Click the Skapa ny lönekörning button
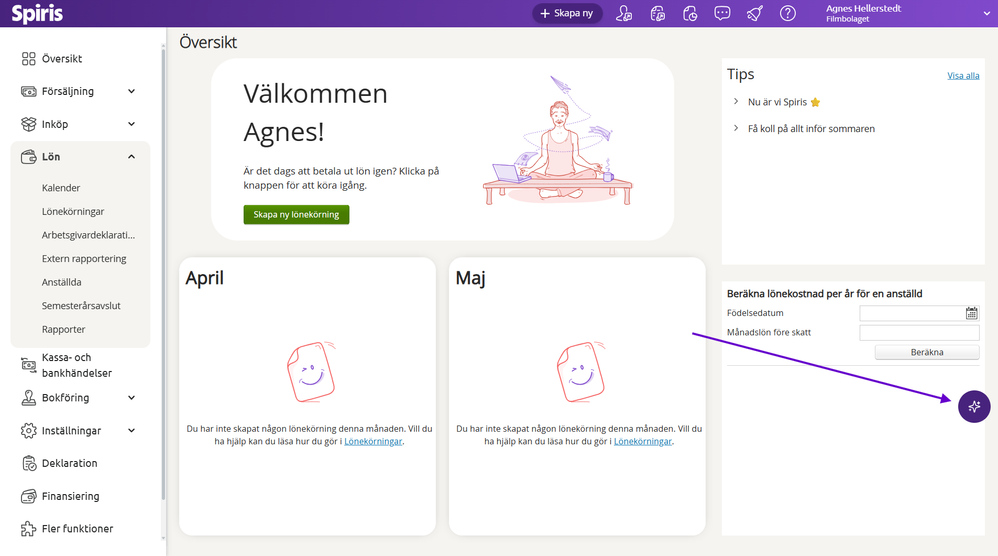998x556 pixels. 296,215
